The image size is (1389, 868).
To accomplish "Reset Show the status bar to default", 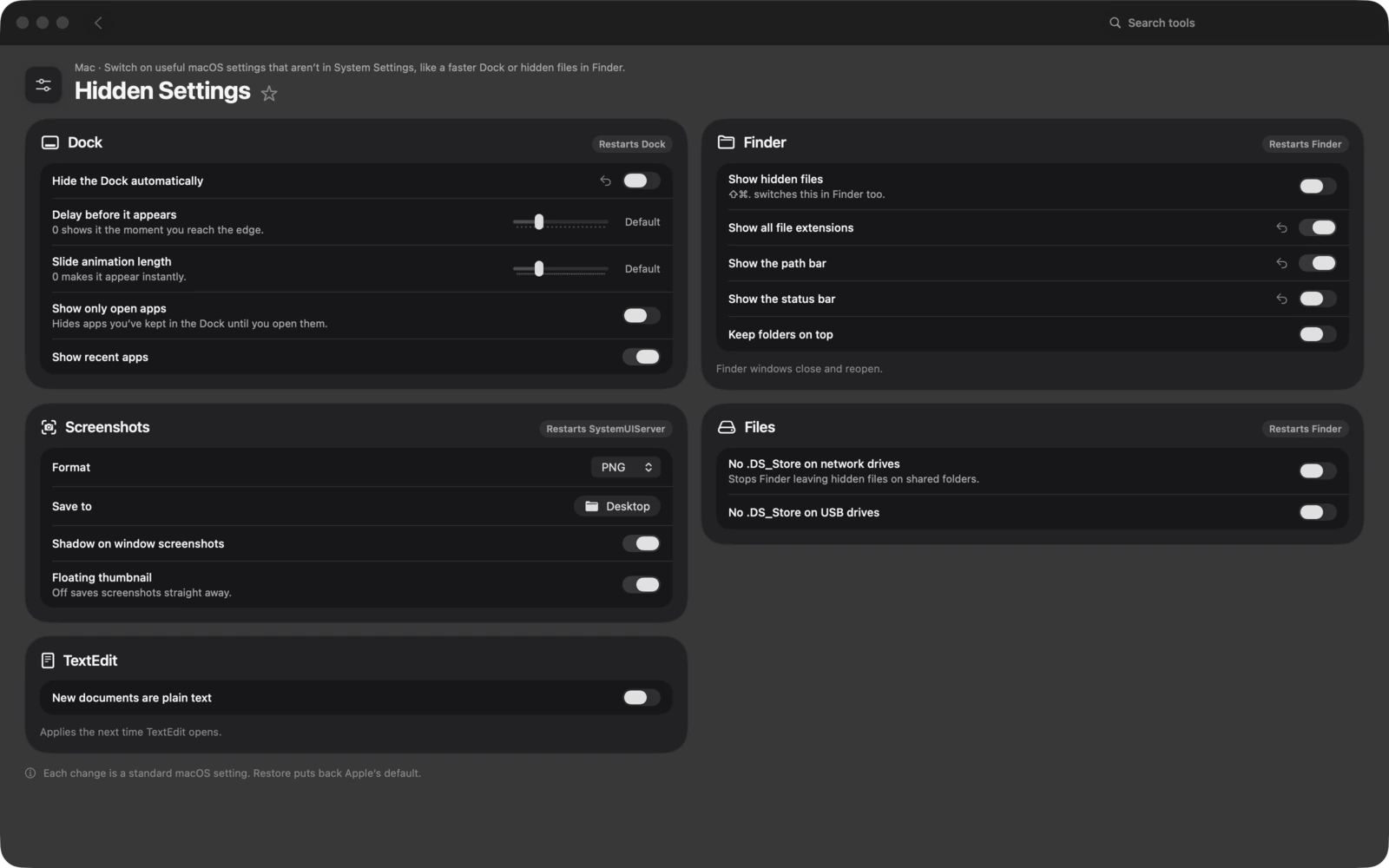I will (x=1281, y=299).
